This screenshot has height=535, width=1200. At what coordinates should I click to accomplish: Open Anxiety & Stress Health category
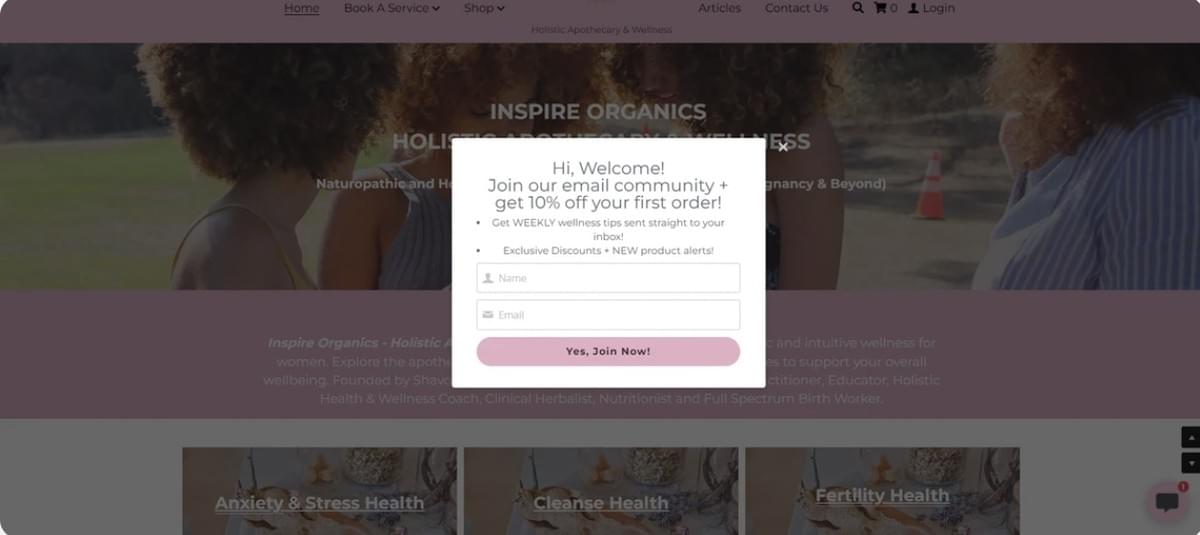(319, 503)
